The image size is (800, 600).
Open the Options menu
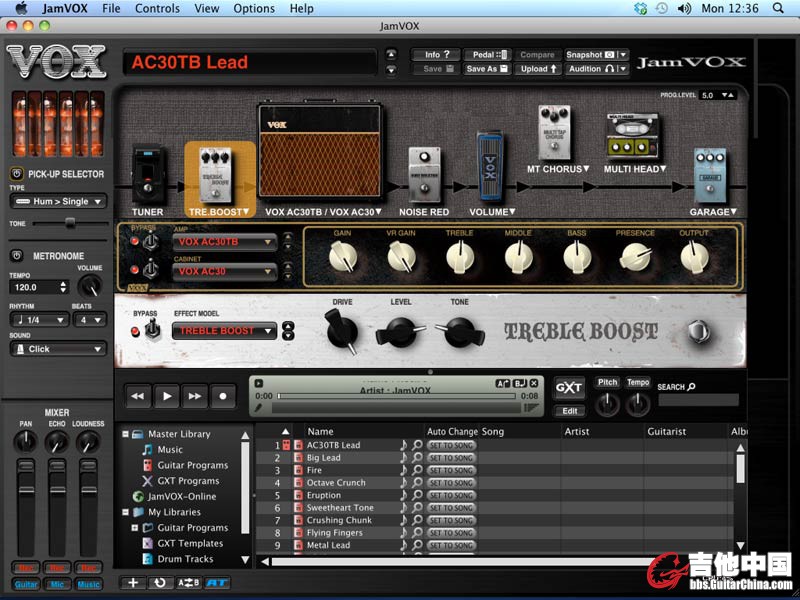(x=254, y=8)
